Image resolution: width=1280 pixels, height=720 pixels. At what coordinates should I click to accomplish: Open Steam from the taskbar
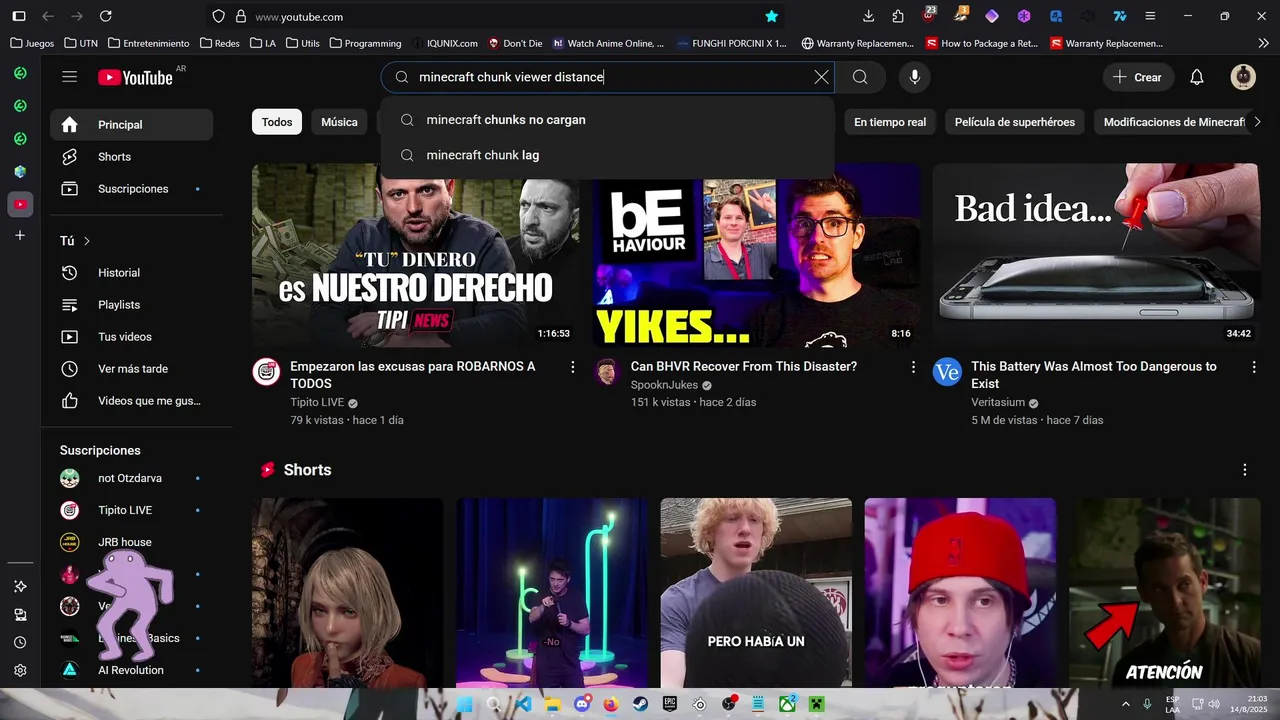click(x=640, y=704)
